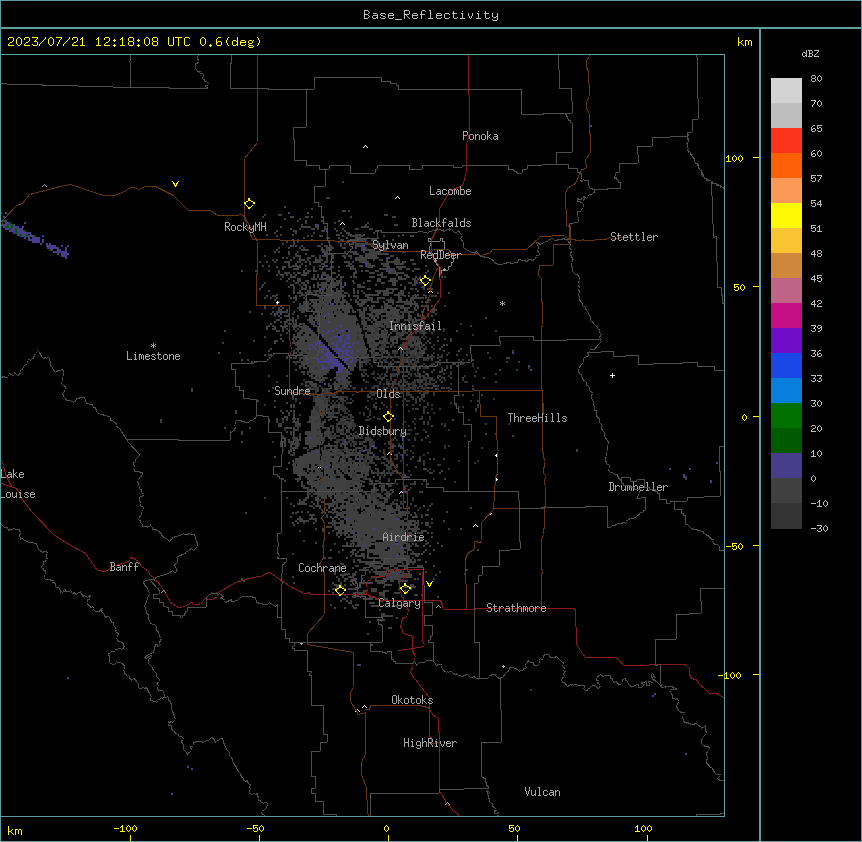
Task: Click the Drumheller label
Action: [638, 487]
